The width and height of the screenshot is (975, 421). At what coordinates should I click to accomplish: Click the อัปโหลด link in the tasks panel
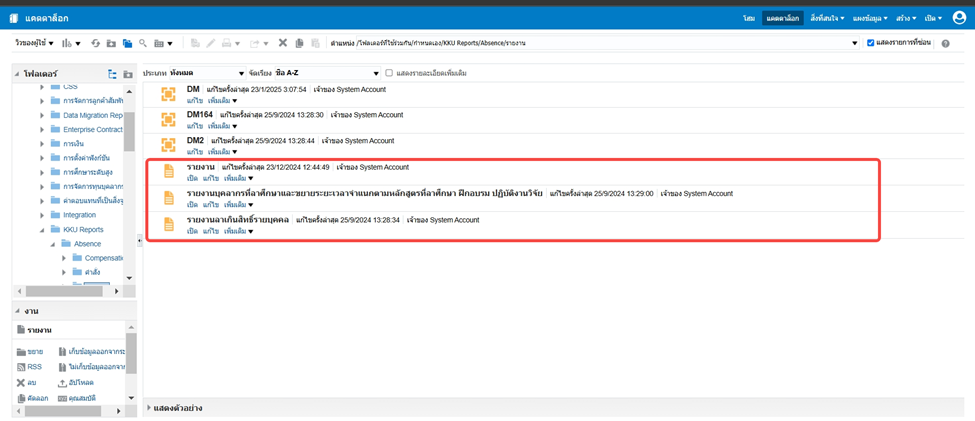[80, 383]
